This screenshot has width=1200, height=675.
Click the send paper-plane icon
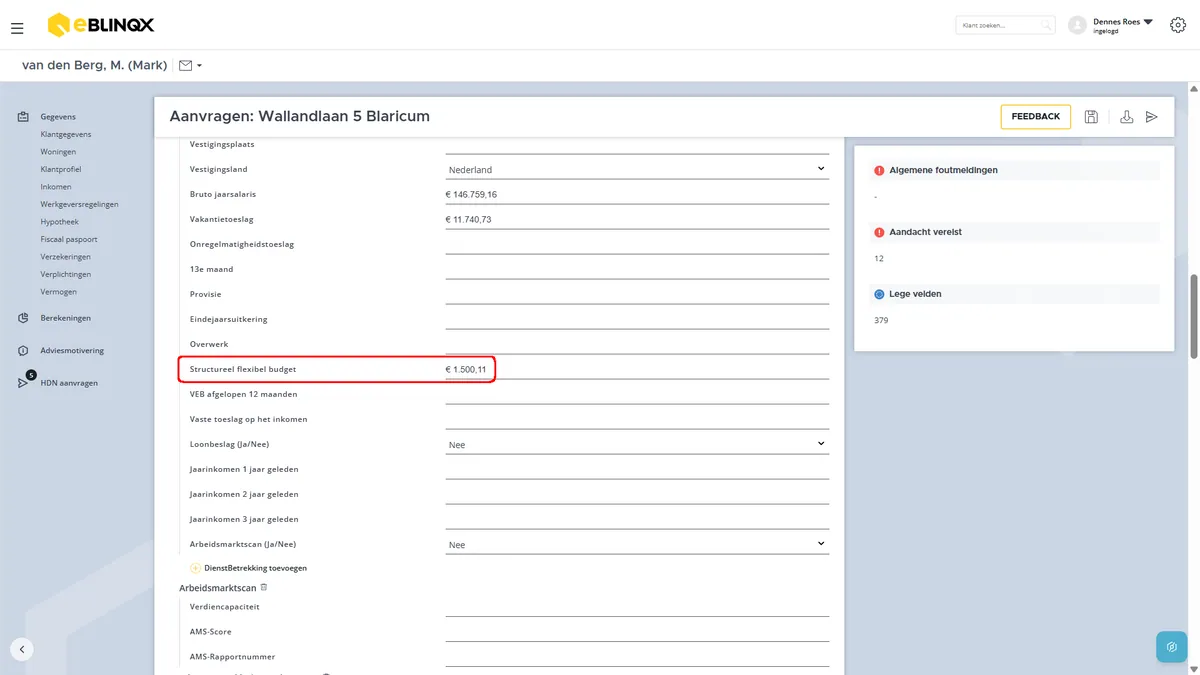pos(1152,117)
